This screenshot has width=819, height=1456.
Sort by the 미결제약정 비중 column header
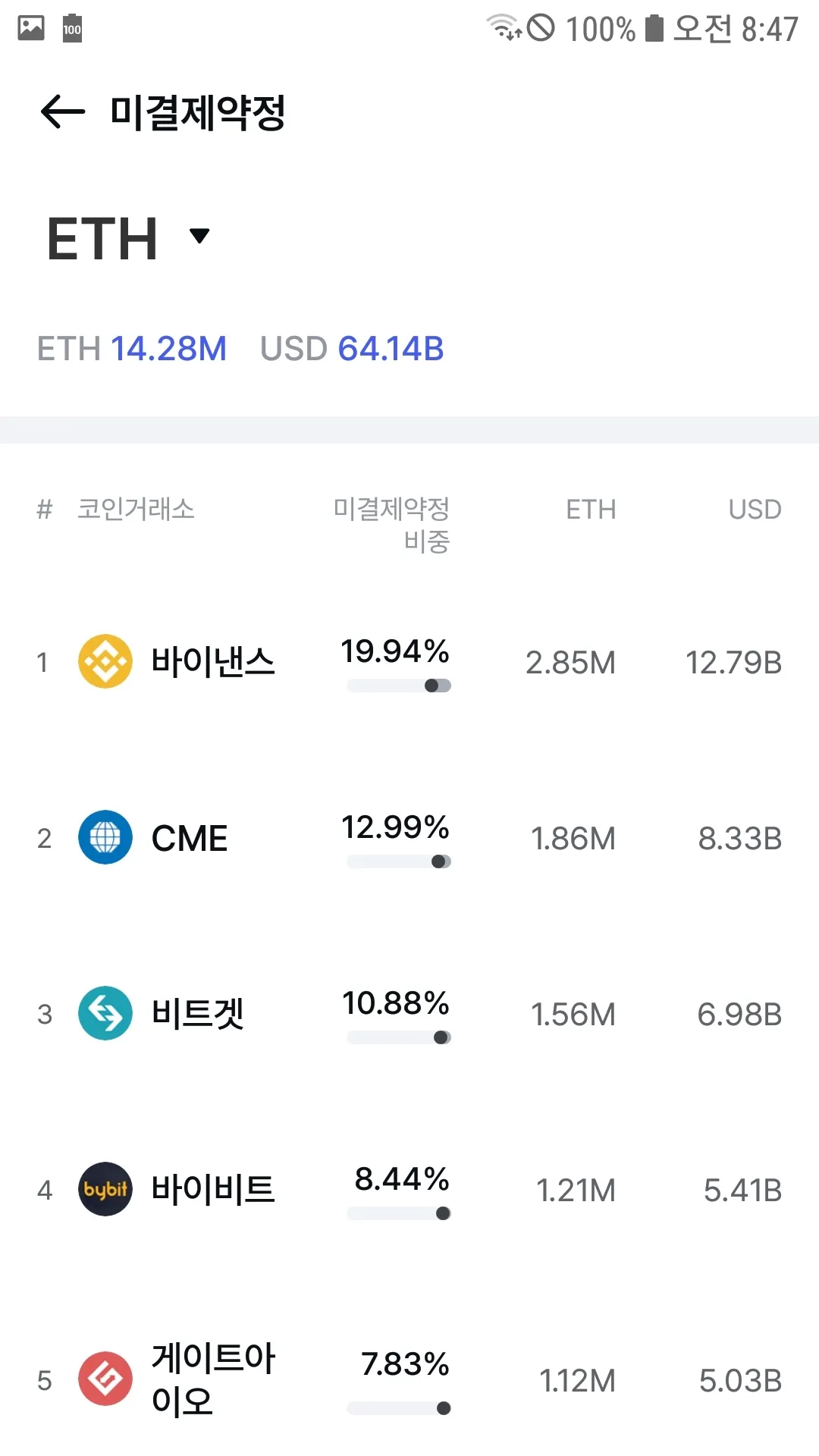pos(391,524)
